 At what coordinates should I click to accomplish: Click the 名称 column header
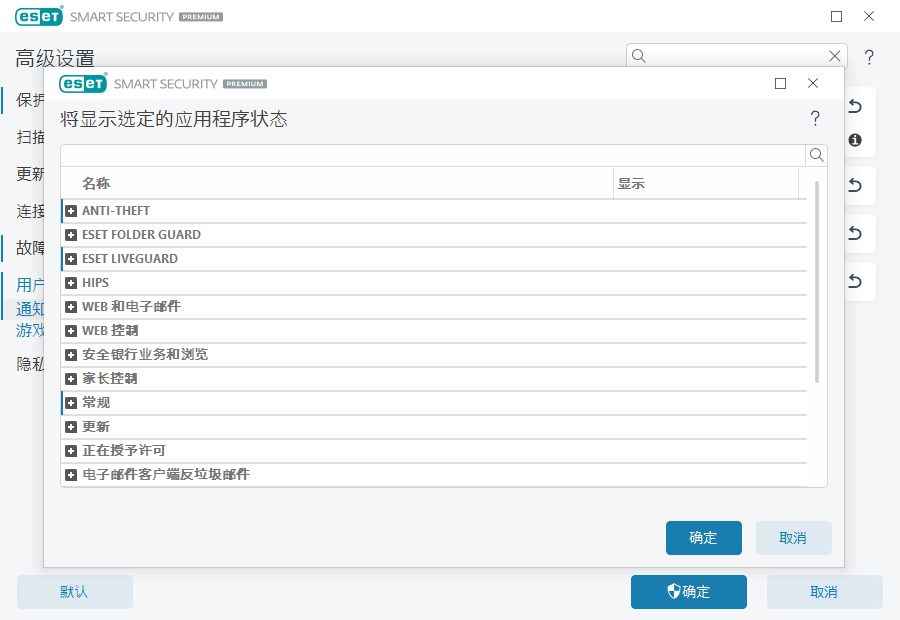coord(96,184)
